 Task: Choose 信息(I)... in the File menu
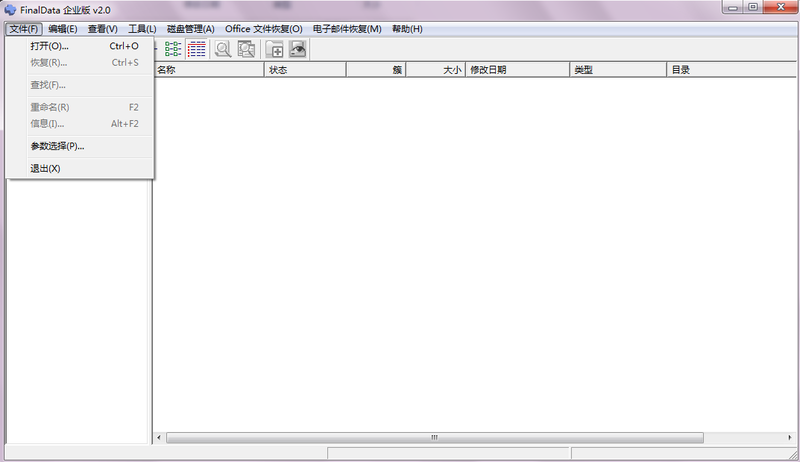coord(80,124)
